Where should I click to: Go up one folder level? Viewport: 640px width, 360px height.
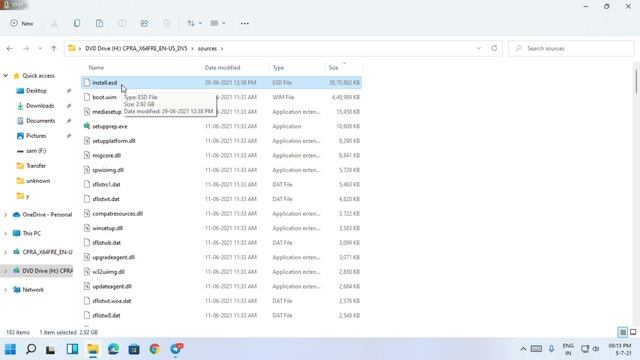pyautogui.click(x=53, y=49)
